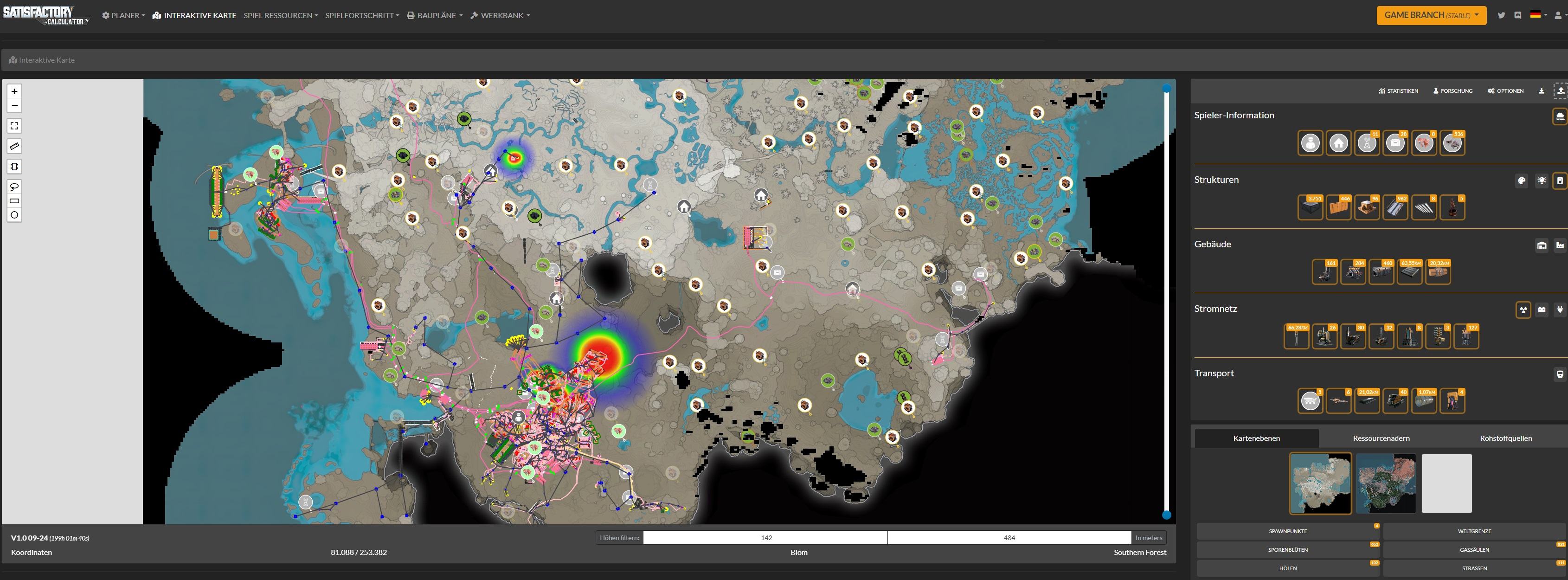Activate the rectangle selection tool

pos(14,201)
